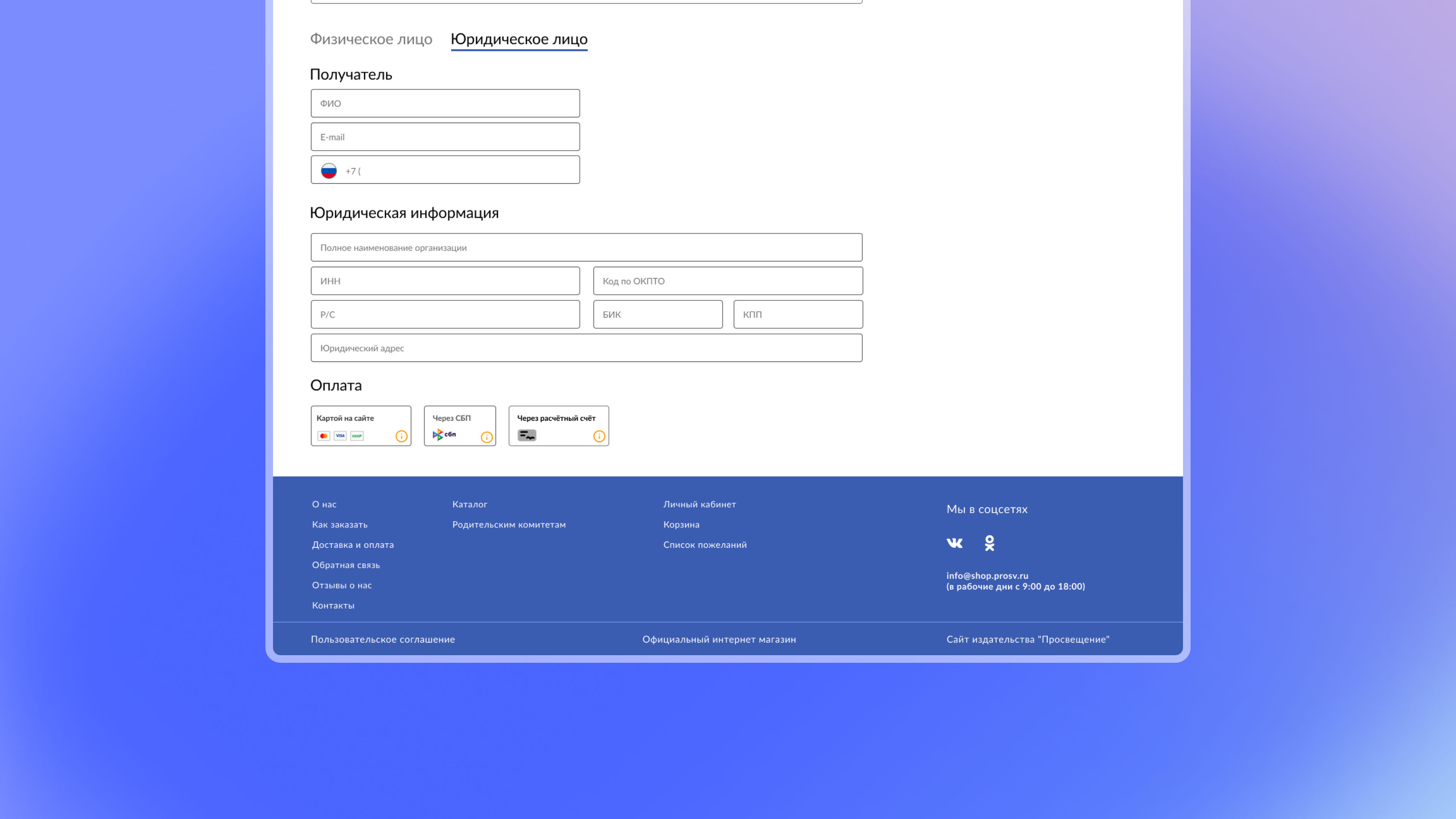Choose "Через расчётный счёт" payment
This screenshot has width=1456, height=819.
pos(556,419)
